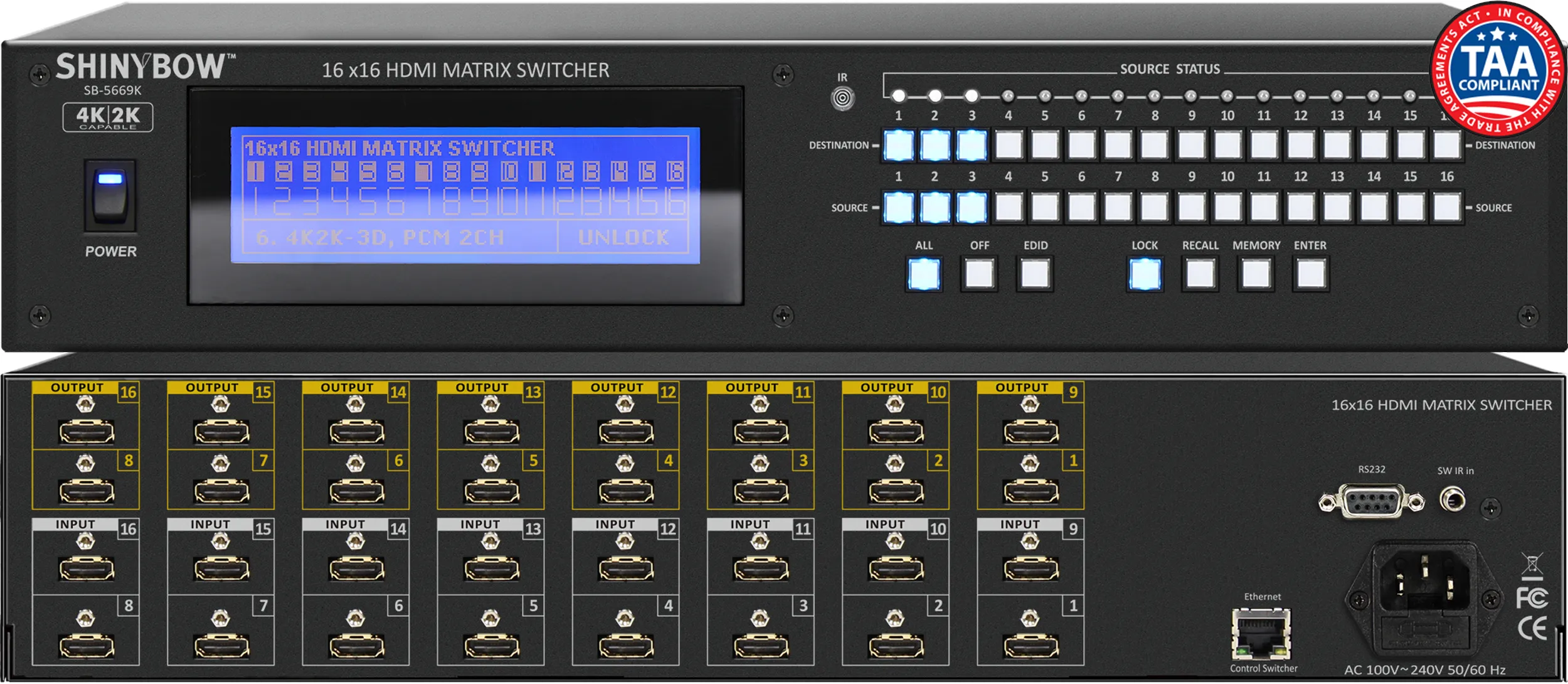Image resolution: width=1568 pixels, height=684 pixels.
Task: Click the CE certification mark
Action: 1532,628
